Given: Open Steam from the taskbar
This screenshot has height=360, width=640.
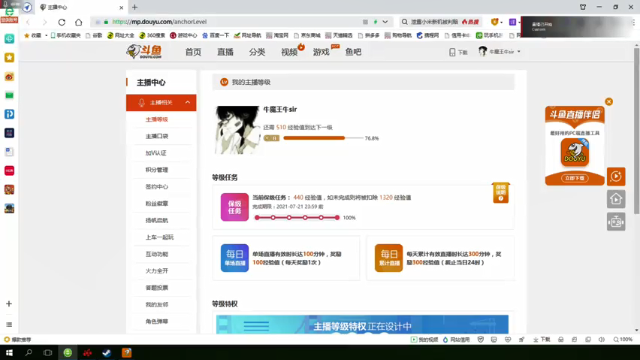Looking at the screenshot, I should [x=107, y=353].
